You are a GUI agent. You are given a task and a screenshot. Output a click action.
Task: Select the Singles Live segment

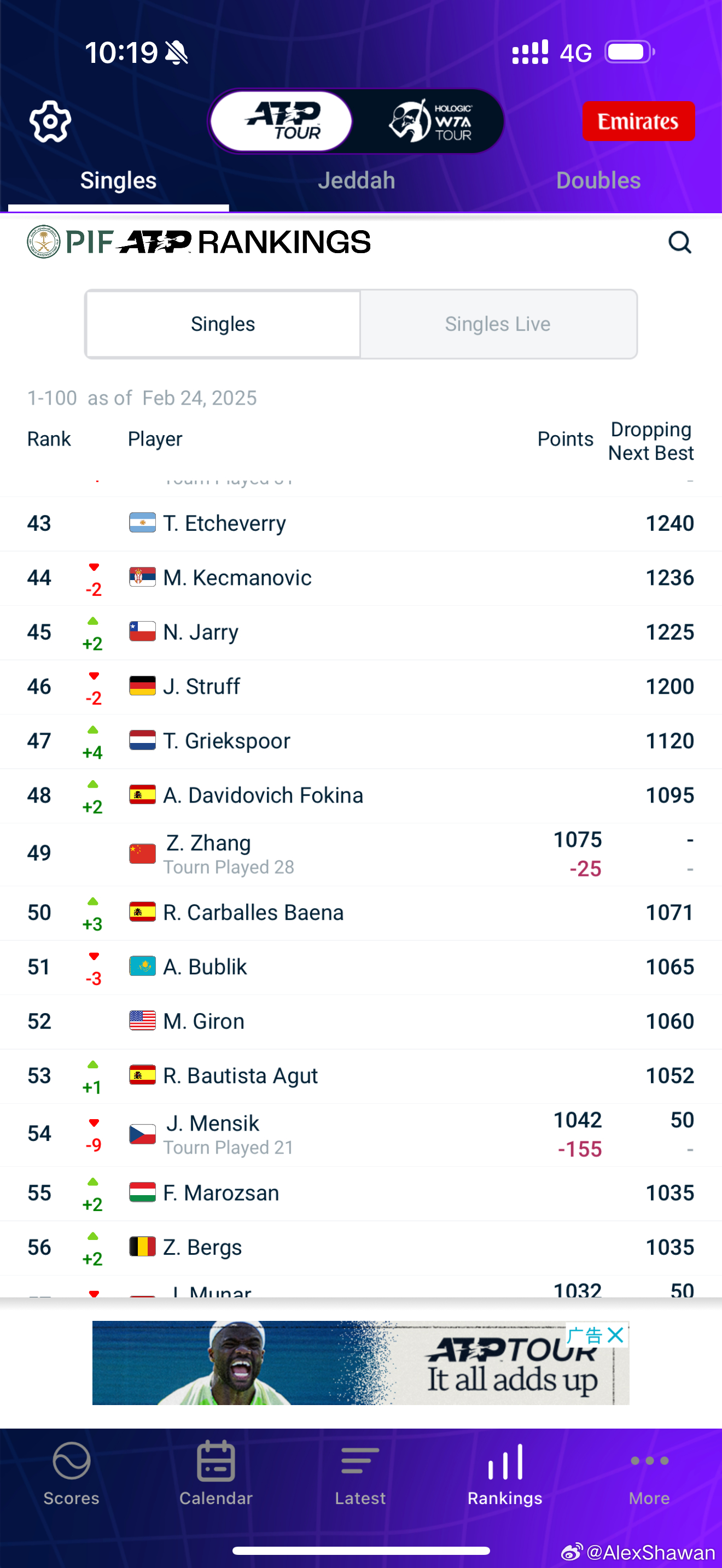pyautogui.click(x=498, y=324)
